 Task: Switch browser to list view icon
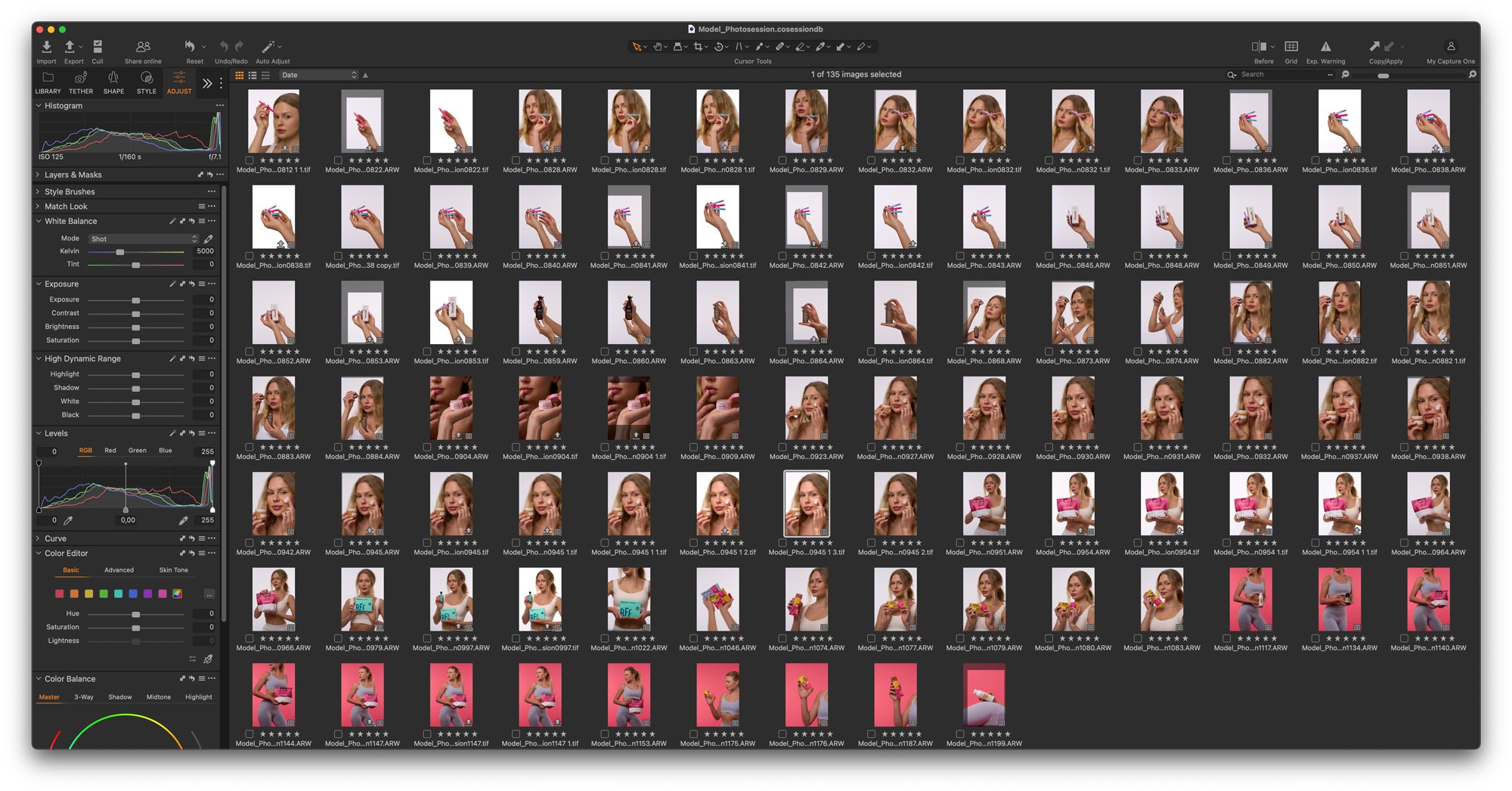click(253, 75)
